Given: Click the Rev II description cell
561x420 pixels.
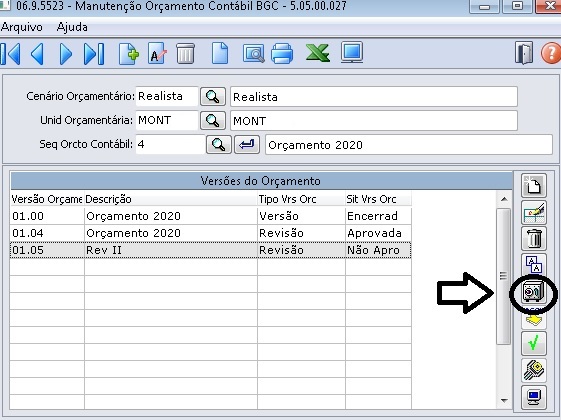Looking at the screenshot, I should pyautogui.click(x=171, y=250).
